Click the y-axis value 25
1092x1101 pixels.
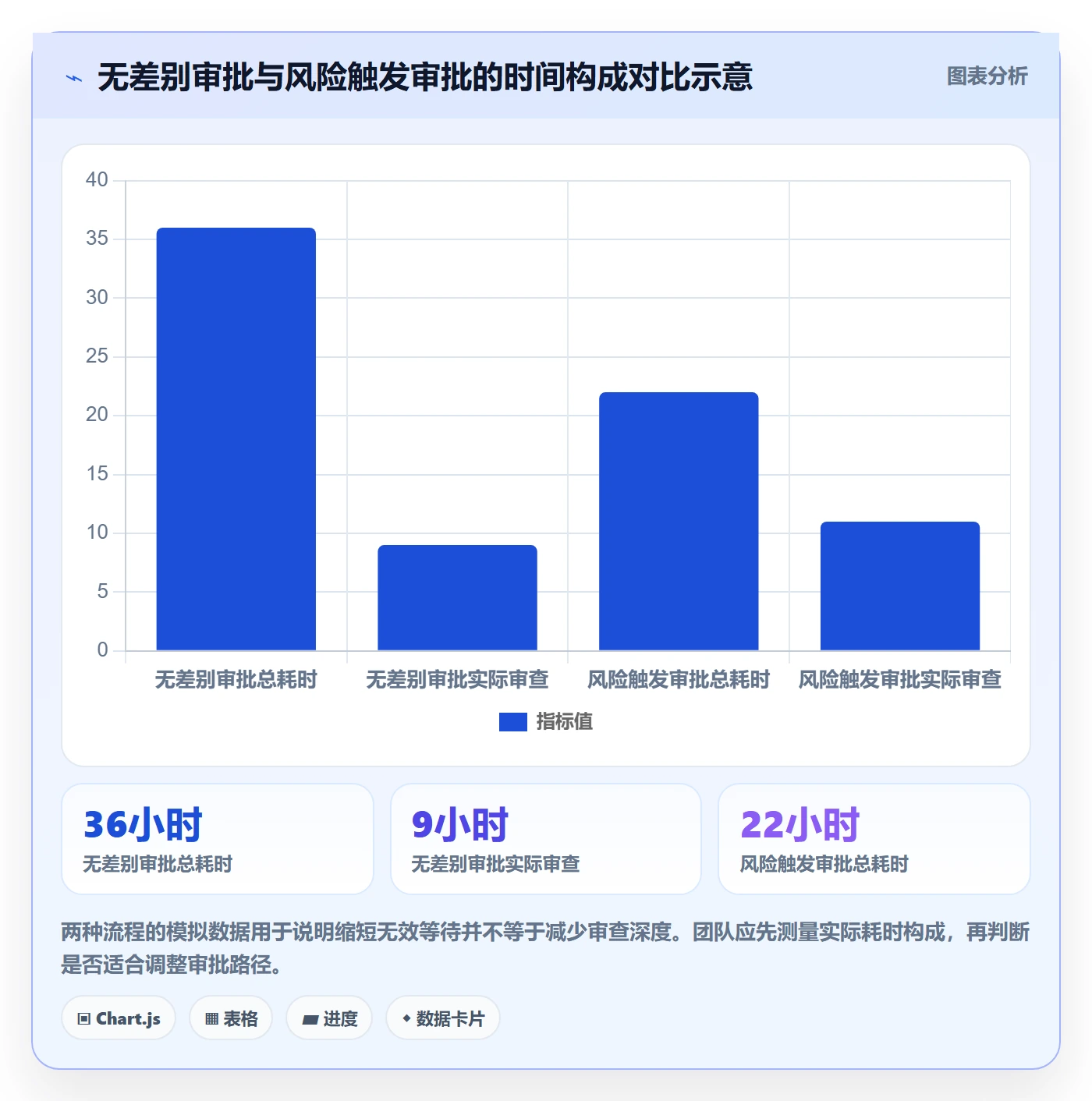click(x=97, y=356)
